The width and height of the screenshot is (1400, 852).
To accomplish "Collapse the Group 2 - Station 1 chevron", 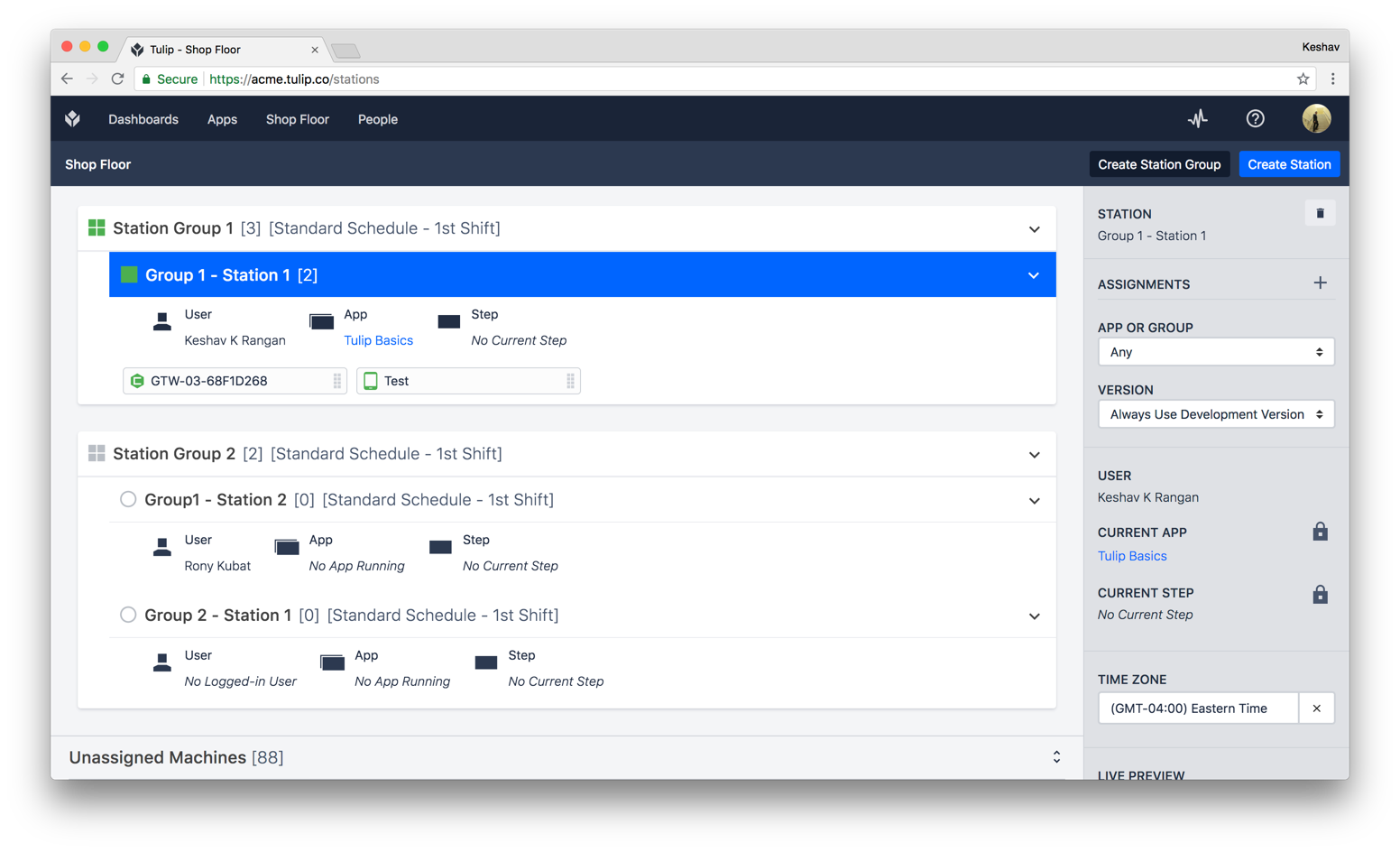I will click(1034, 616).
